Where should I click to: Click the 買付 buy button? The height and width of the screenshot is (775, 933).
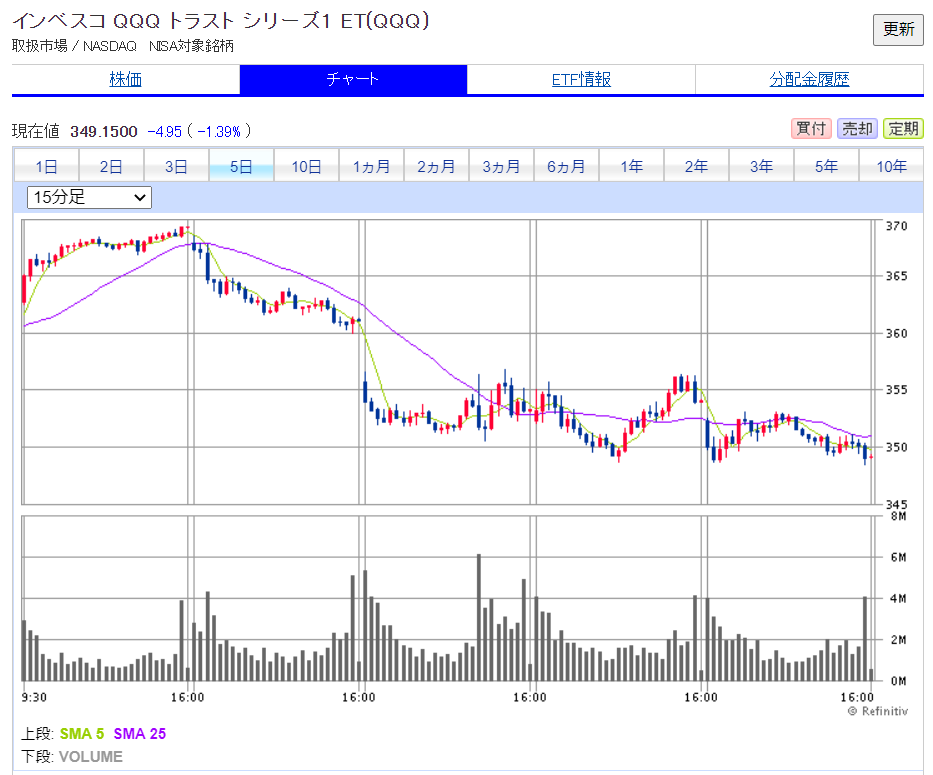pos(811,129)
